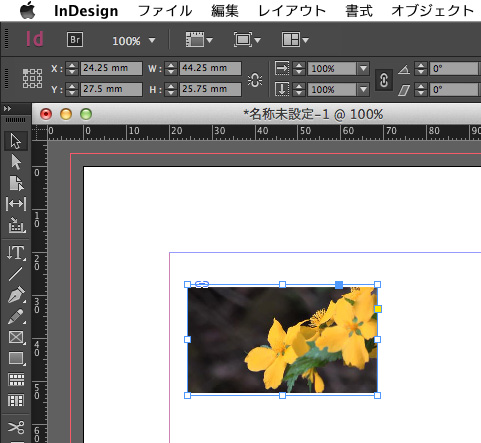The height and width of the screenshot is (443, 481).
Task: Select the Pen tool
Action: point(16,295)
